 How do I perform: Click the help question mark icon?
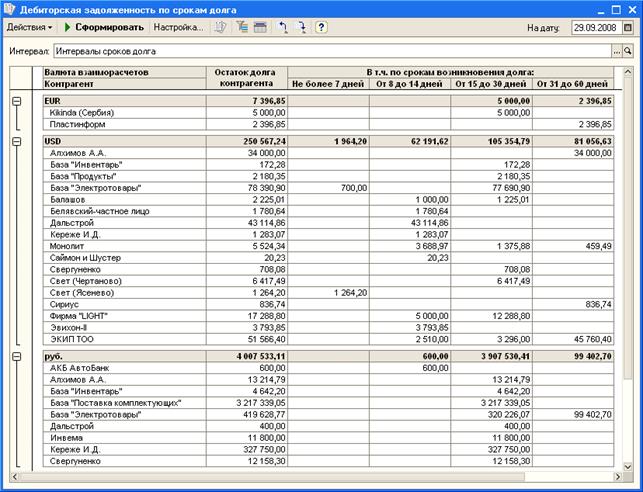tap(321, 27)
